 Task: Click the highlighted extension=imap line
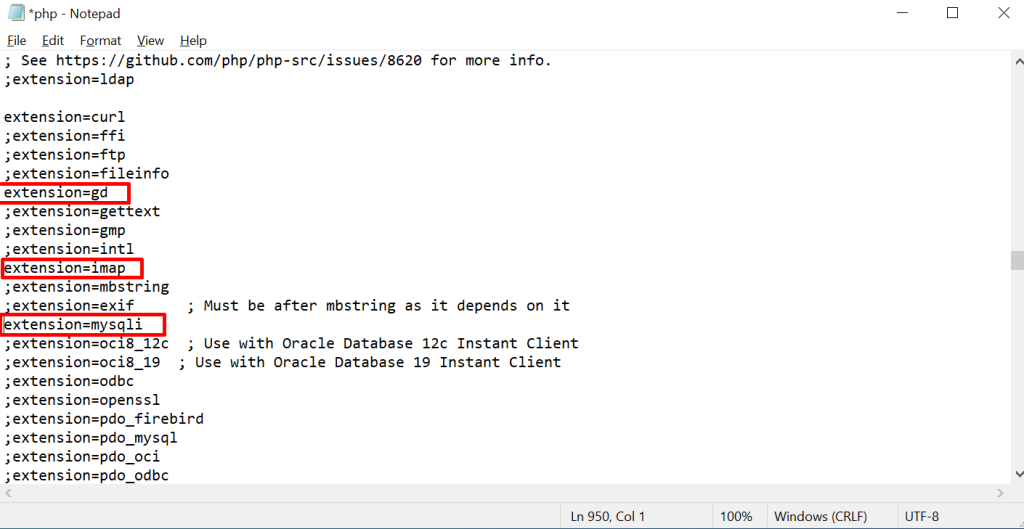coord(65,268)
